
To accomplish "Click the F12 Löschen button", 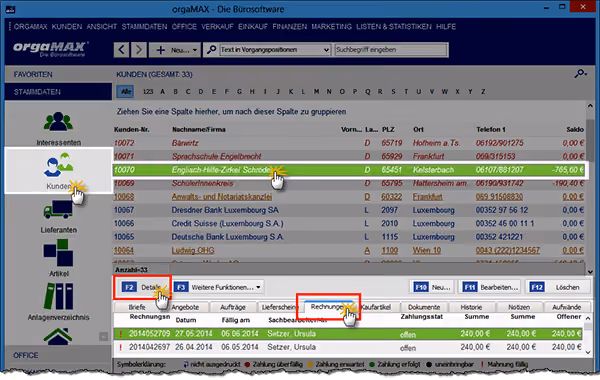I will point(558,287).
